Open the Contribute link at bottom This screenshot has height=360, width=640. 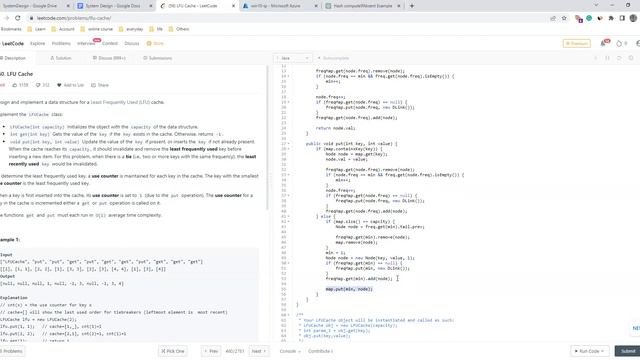[320, 351]
